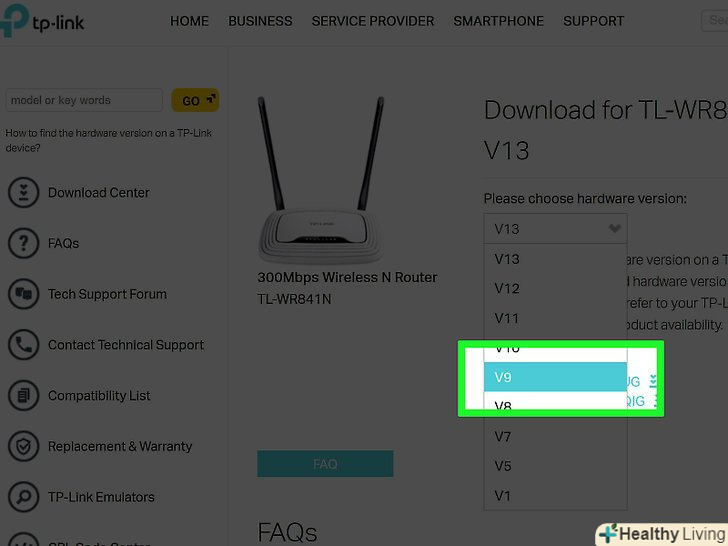Open the FAQs sidebar link

click(x=63, y=243)
